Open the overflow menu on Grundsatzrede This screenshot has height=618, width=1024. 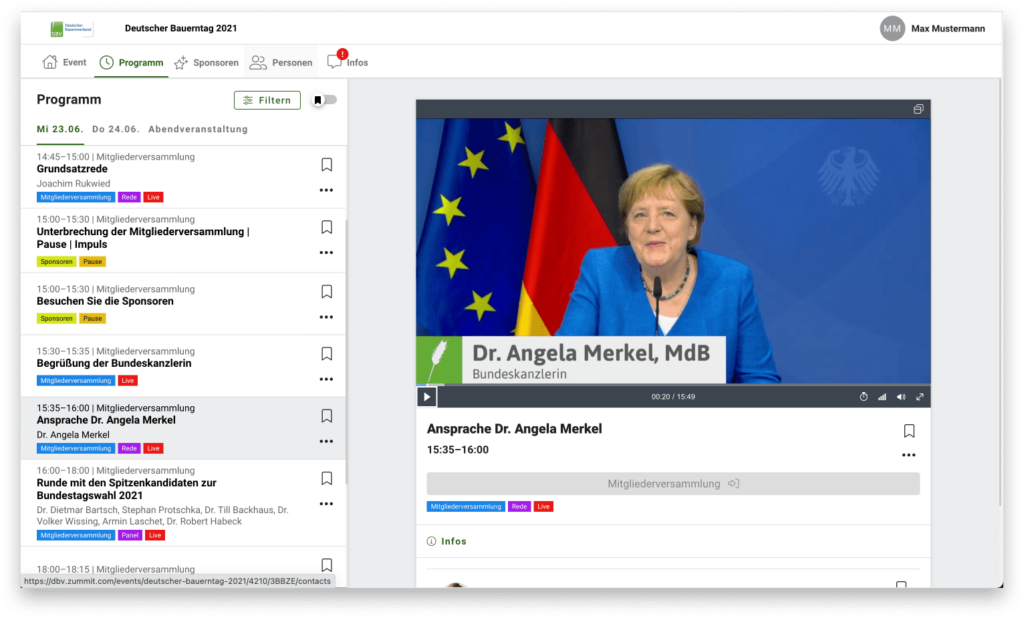(x=325, y=190)
